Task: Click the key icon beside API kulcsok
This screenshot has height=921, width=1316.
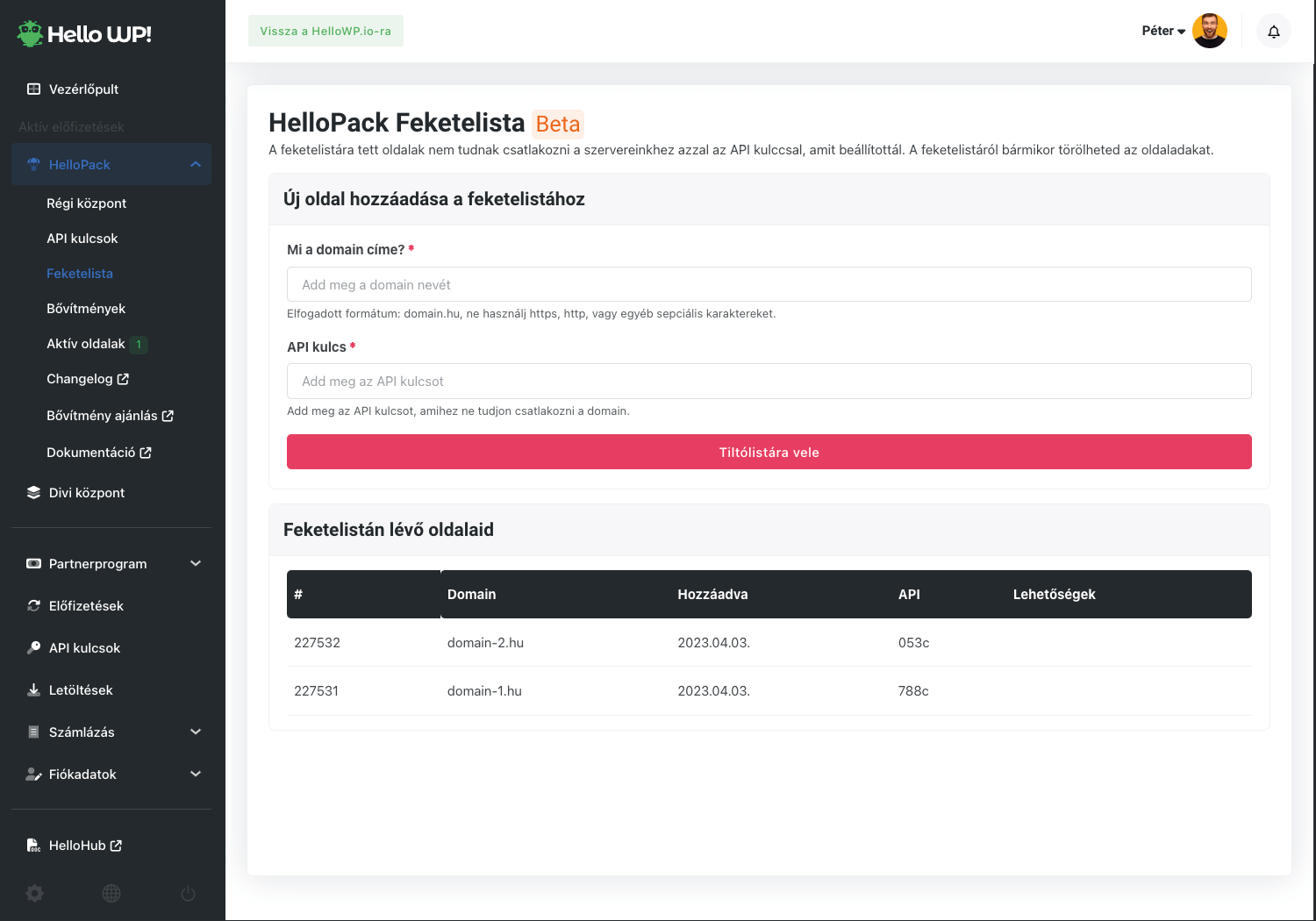Action: coord(34,647)
